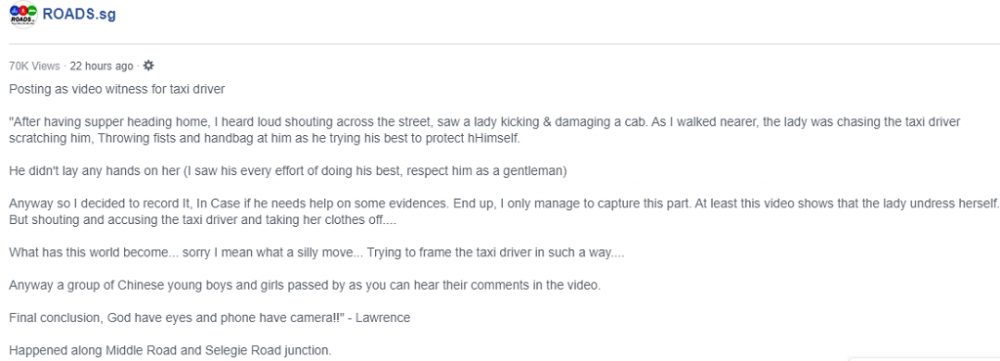
Task: Click the name "Lawrence" in the post's closing line
Action: click(383, 318)
